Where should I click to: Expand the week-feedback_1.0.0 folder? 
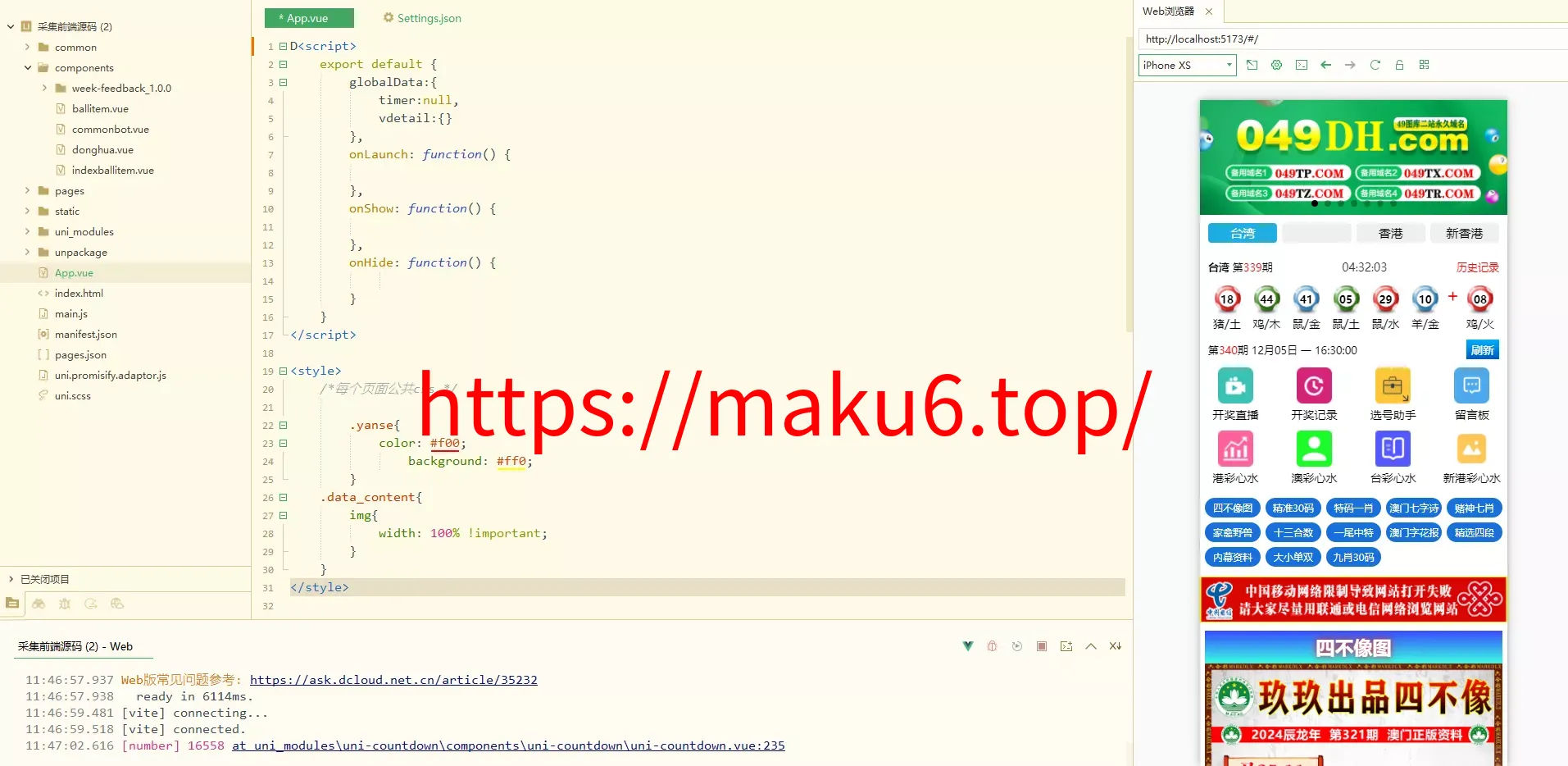[x=44, y=89]
